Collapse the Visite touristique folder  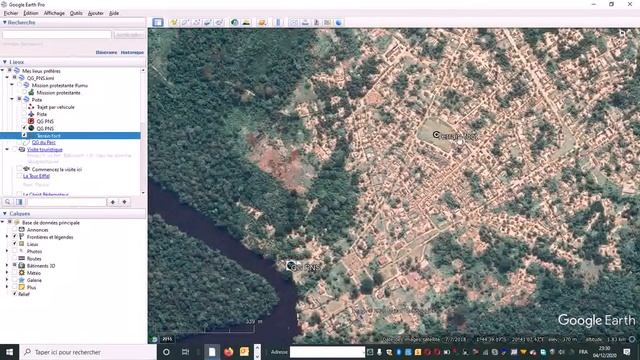click(x=7, y=149)
